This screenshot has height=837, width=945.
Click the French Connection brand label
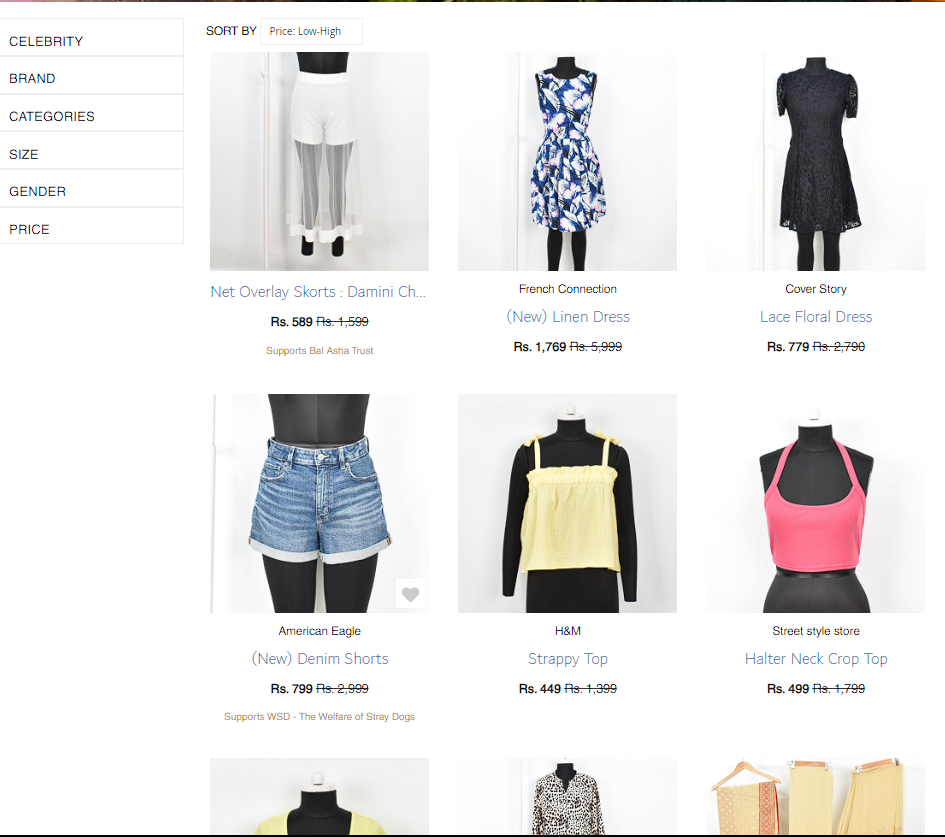568,289
